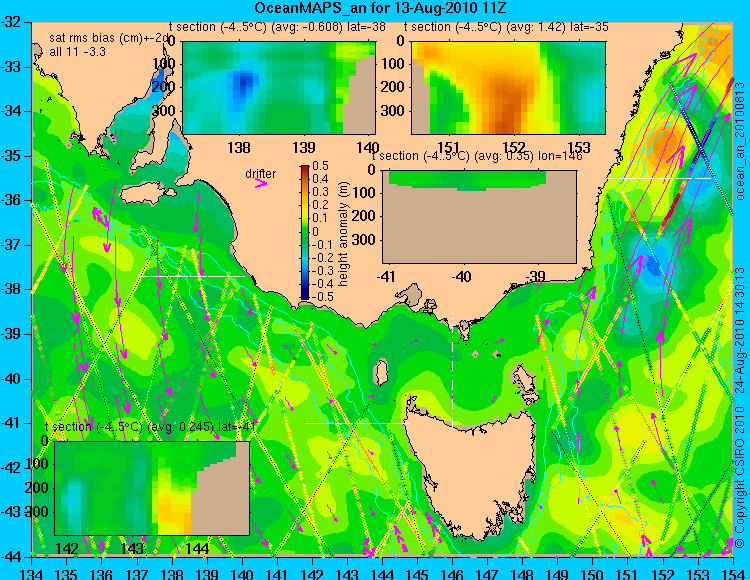This screenshot has width=750, height=580.
Task: Click the 134 longitude axis label
Action: click(32, 574)
